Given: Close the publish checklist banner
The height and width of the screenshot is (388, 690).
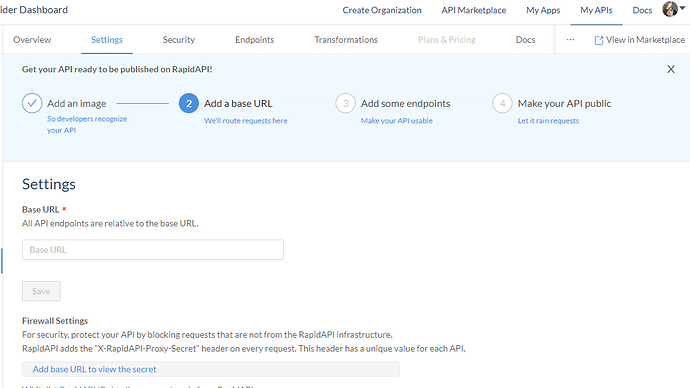Looking at the screenshot, I should [671, 69].
